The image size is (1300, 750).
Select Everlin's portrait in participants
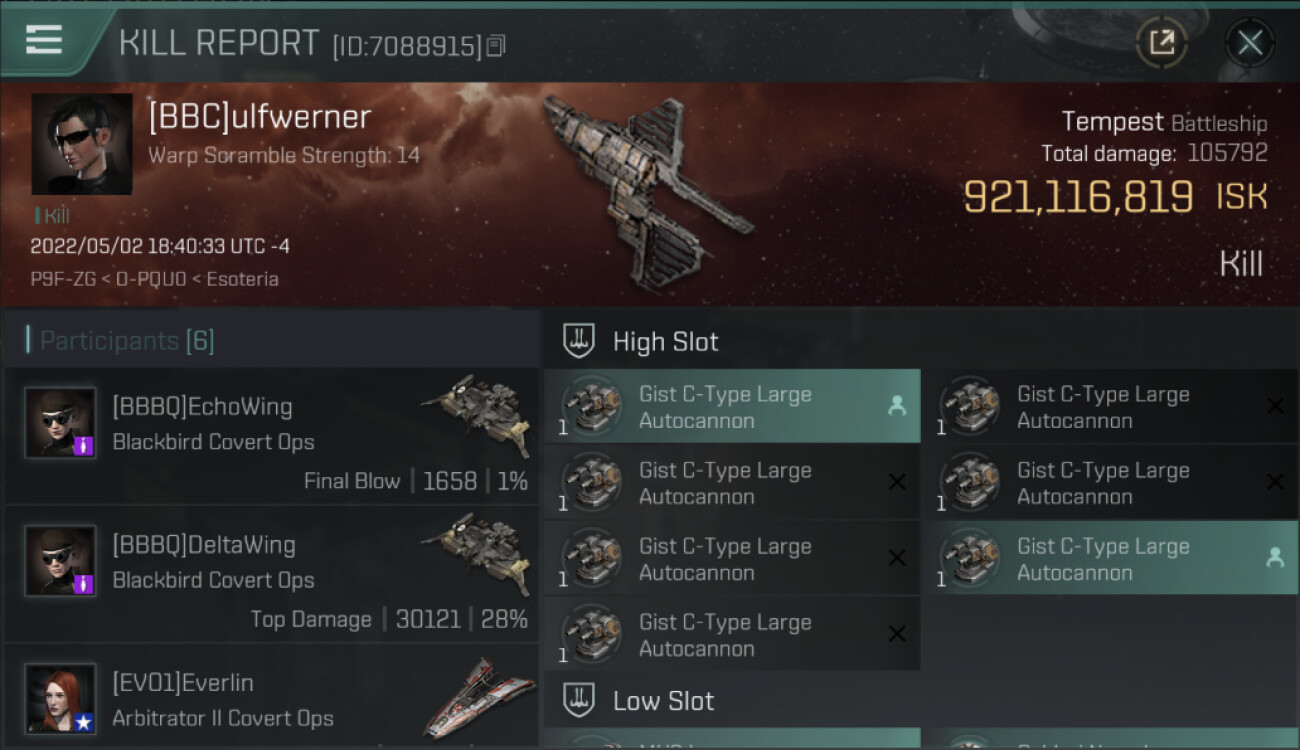(x=60, y=699)
